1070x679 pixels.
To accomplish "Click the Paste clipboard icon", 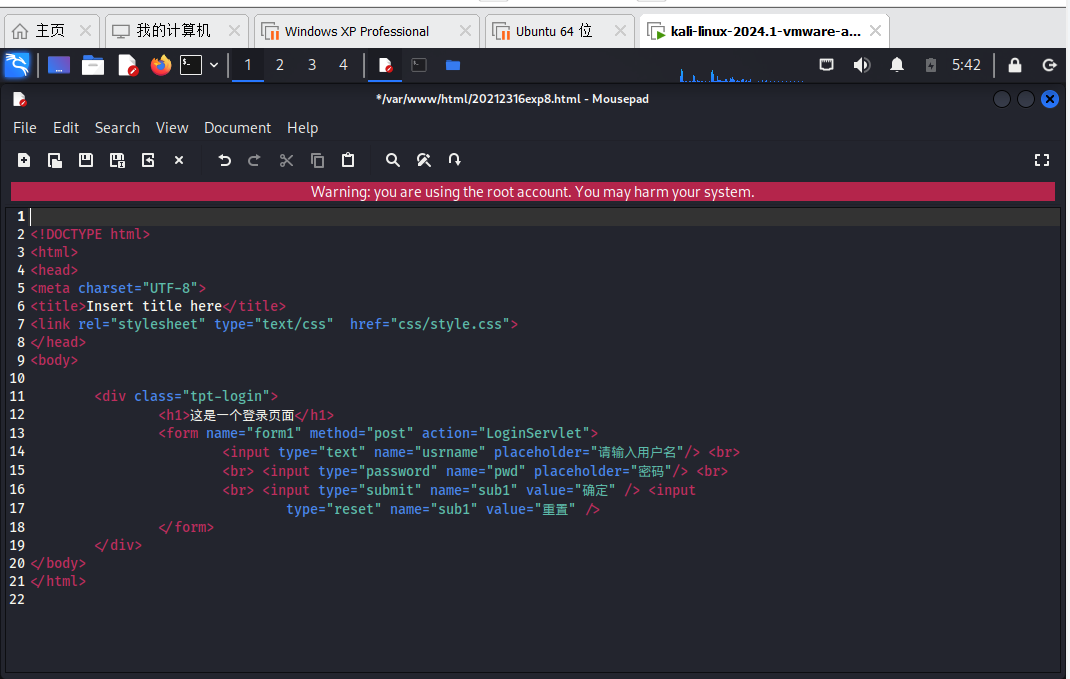I will [x=348, y=160].
